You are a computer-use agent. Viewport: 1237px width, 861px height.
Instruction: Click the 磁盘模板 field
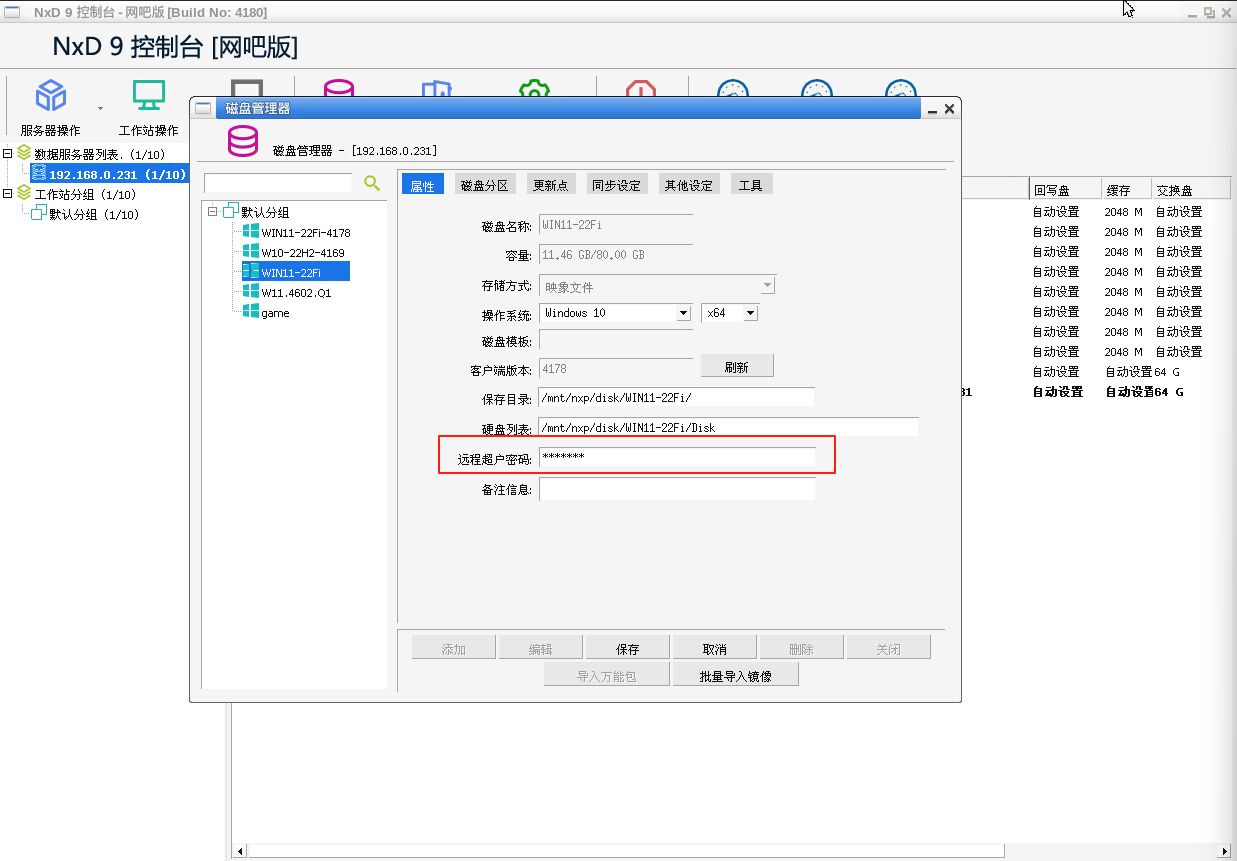click(616, 340)
